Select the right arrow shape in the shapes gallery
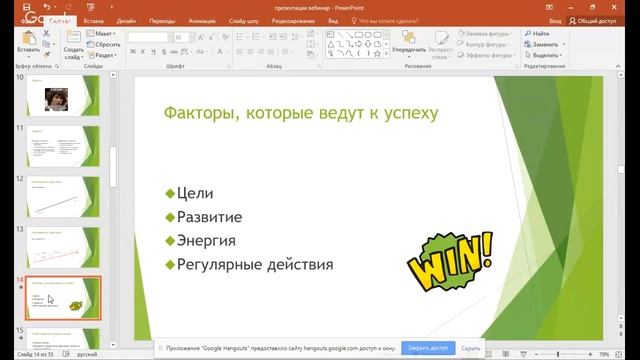 click(359, 44)
